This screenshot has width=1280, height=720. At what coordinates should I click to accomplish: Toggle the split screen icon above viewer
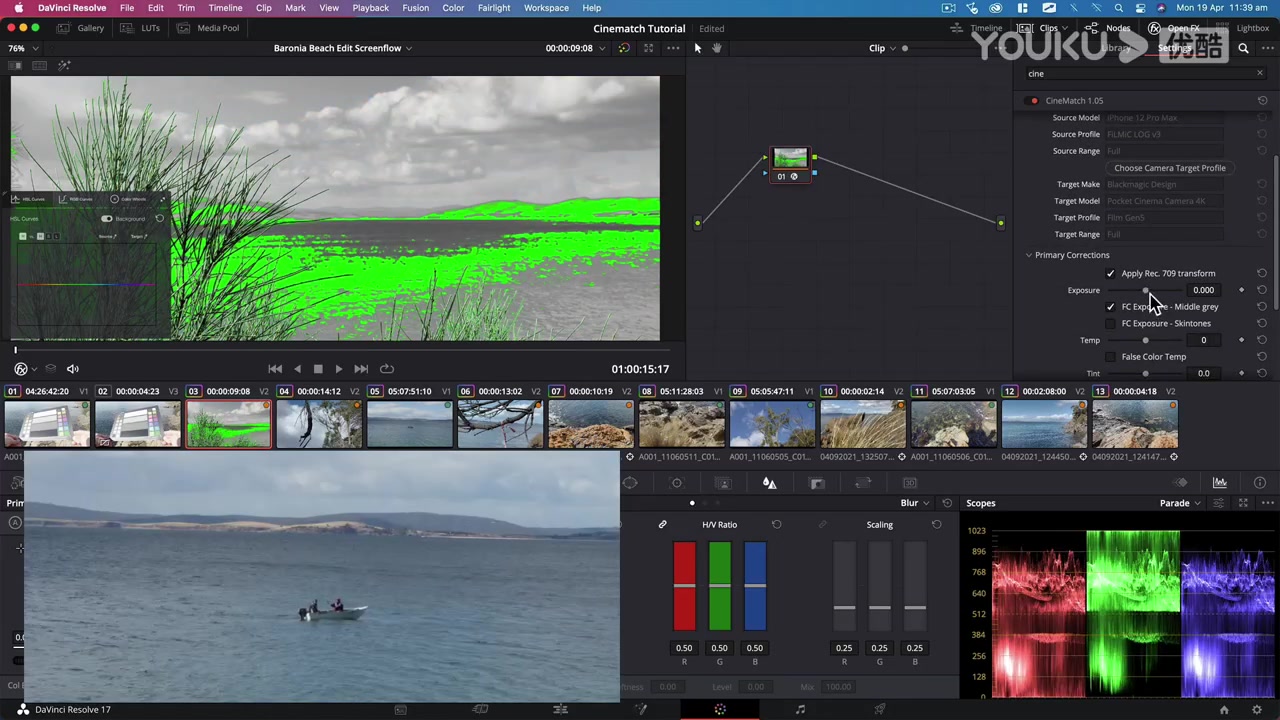point(40,66)
